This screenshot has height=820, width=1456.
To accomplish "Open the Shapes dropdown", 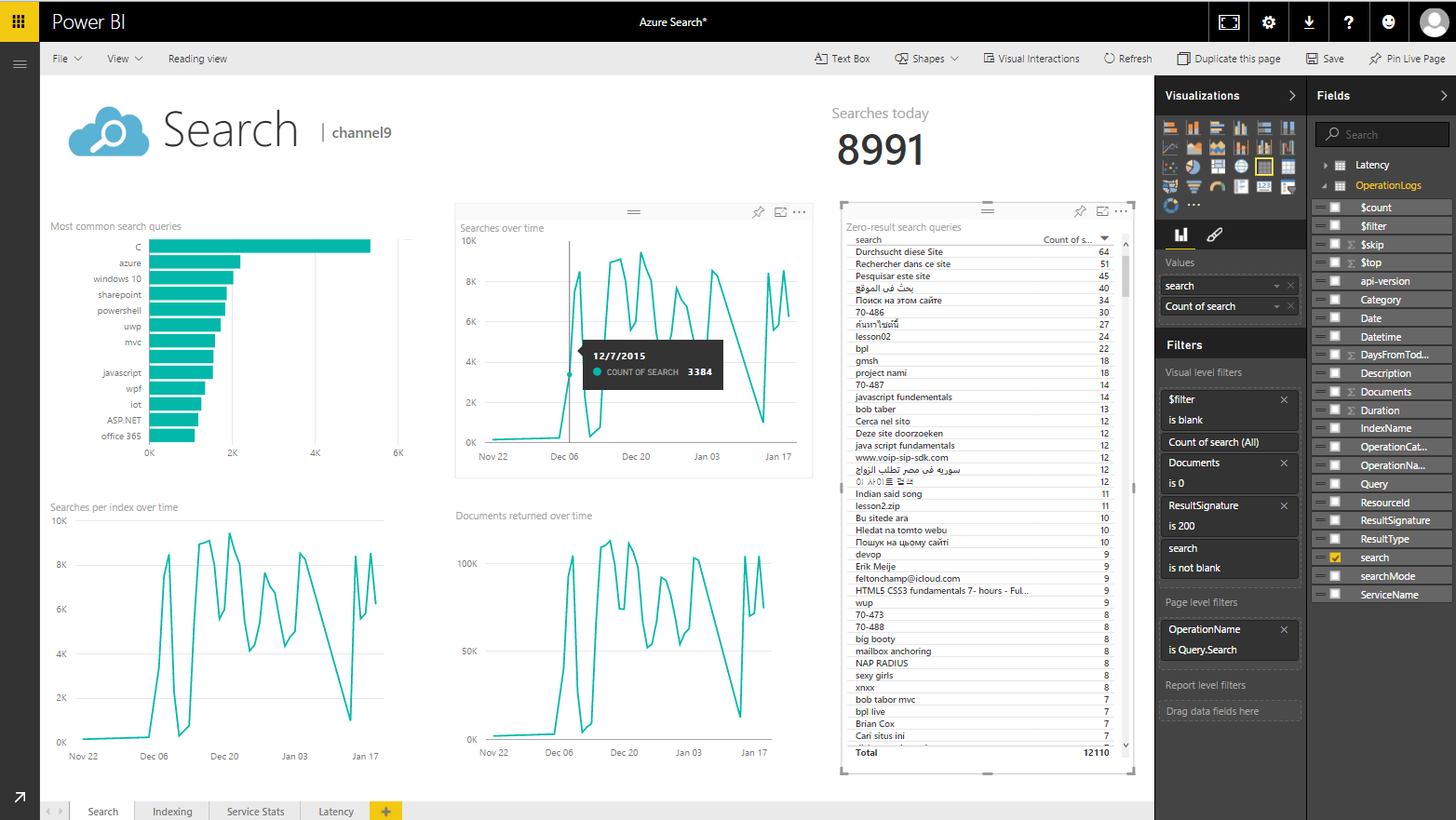I will click(926, 59).
